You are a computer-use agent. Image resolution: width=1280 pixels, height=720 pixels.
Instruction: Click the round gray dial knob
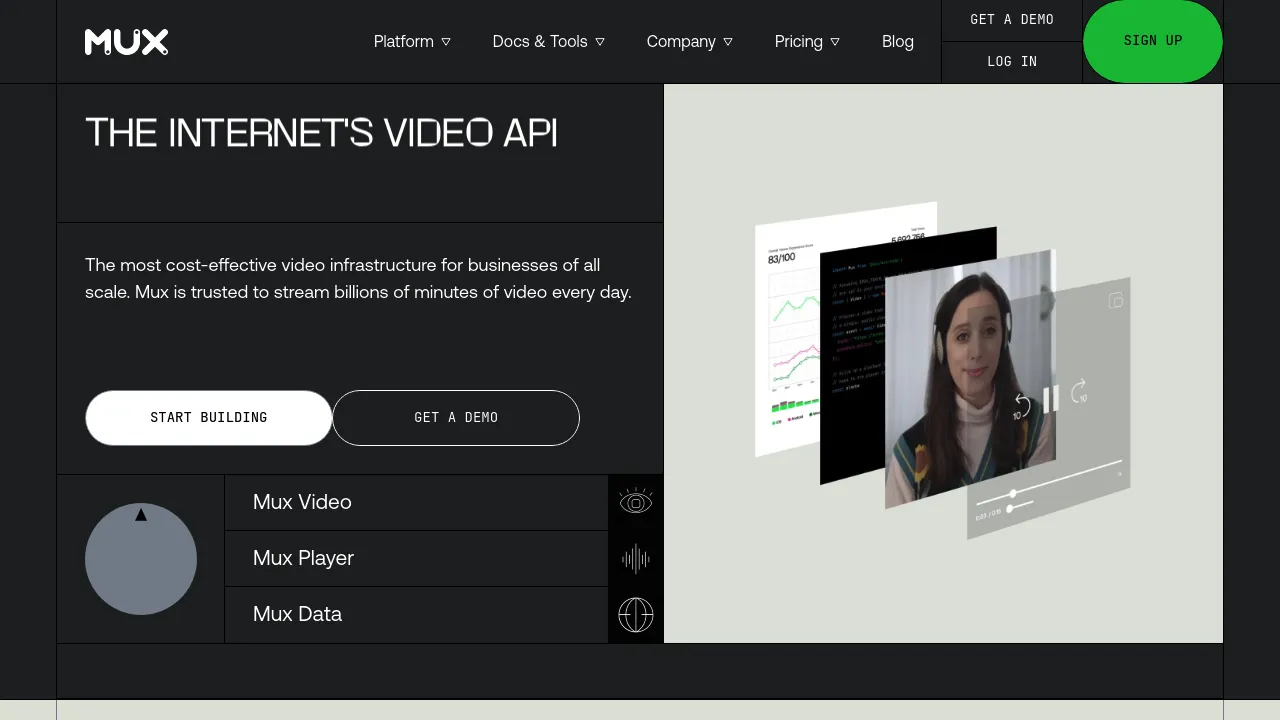click(x=141, y=559)
